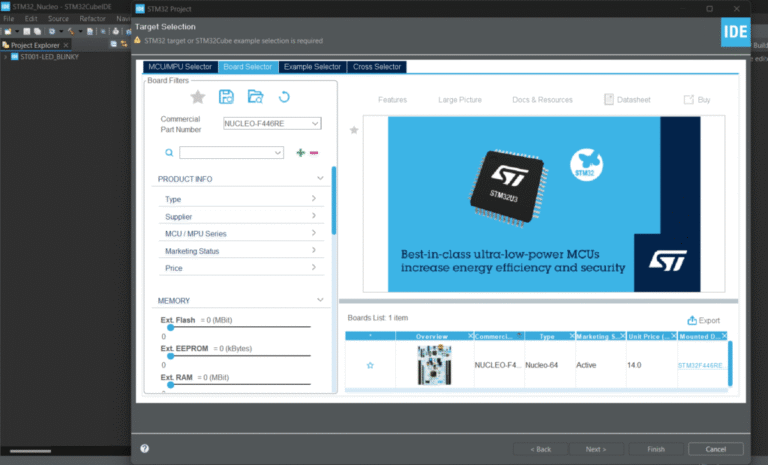Click the Next button
768x465 pixels.
(x=596, y=449)
